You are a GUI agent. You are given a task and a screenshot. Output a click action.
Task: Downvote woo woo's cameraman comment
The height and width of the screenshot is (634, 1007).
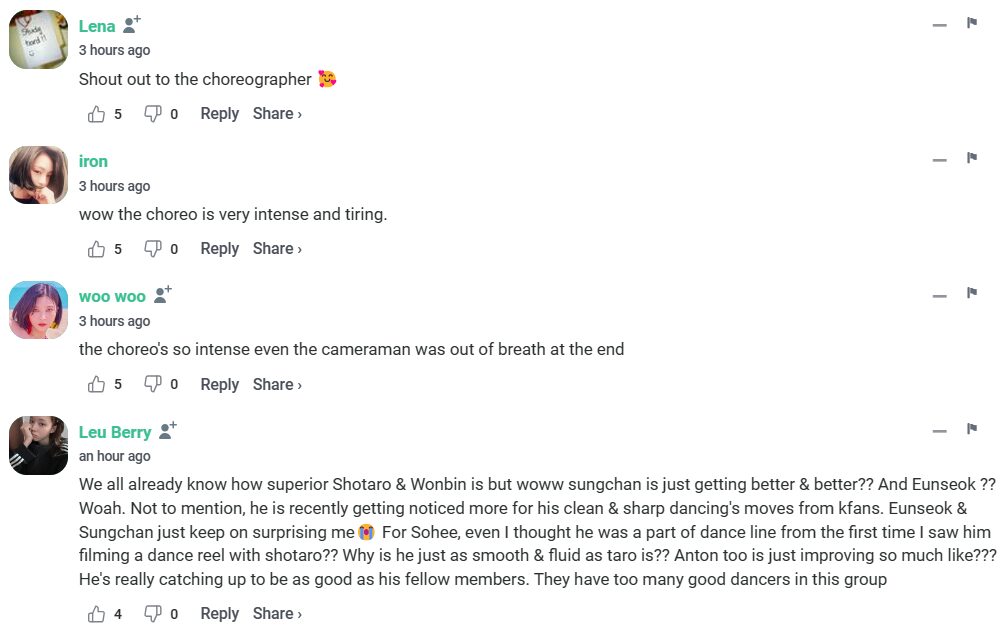click(x=153, y=384)
